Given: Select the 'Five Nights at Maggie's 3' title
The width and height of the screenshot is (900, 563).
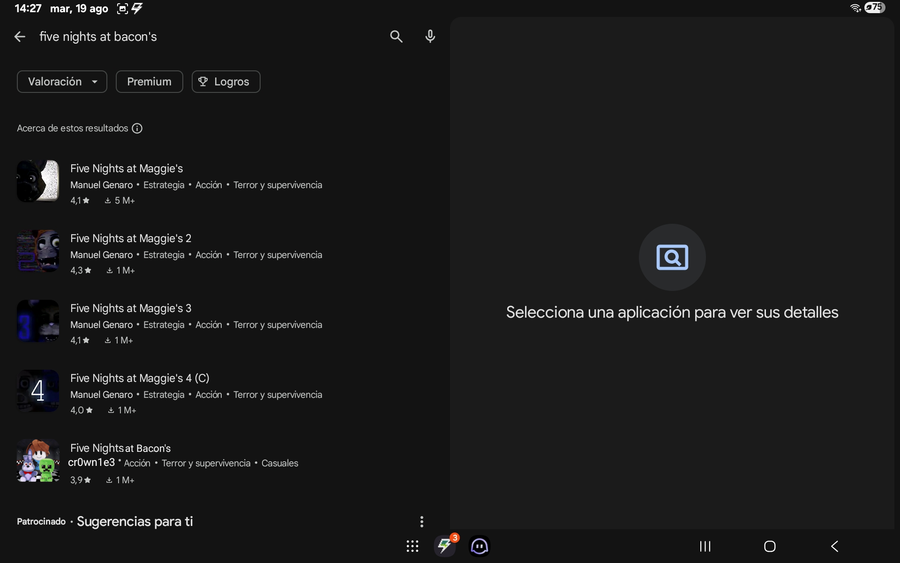Looking at the screenshot, I should pos(131,308).
